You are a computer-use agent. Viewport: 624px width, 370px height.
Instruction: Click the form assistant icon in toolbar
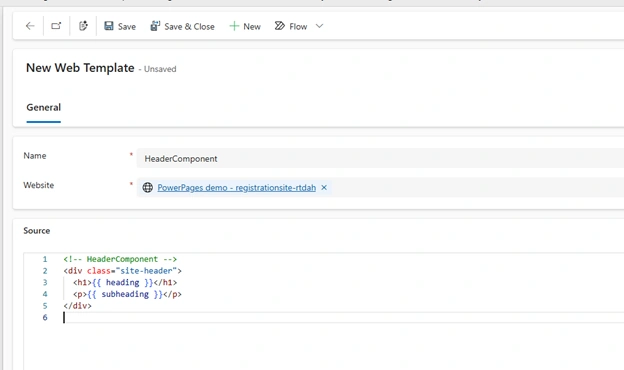(x=83, y=26)
